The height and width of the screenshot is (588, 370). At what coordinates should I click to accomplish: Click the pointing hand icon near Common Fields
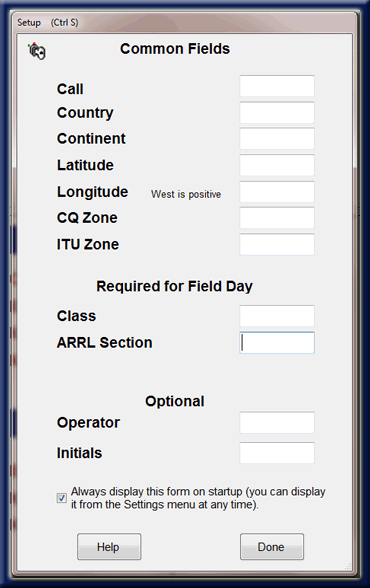37,51
